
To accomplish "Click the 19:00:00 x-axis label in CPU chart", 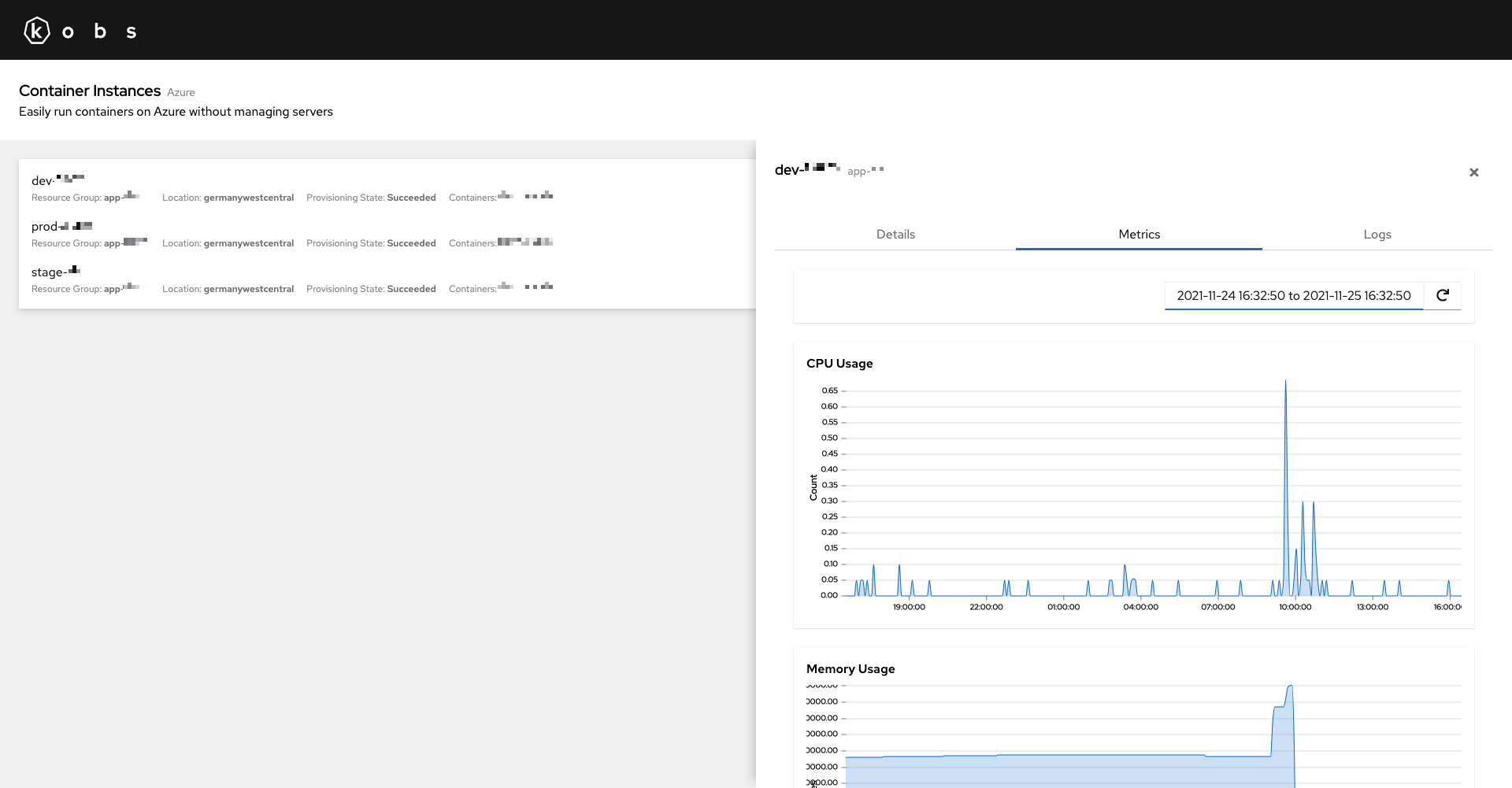I will pyautogui.click(x=909, y=607).
